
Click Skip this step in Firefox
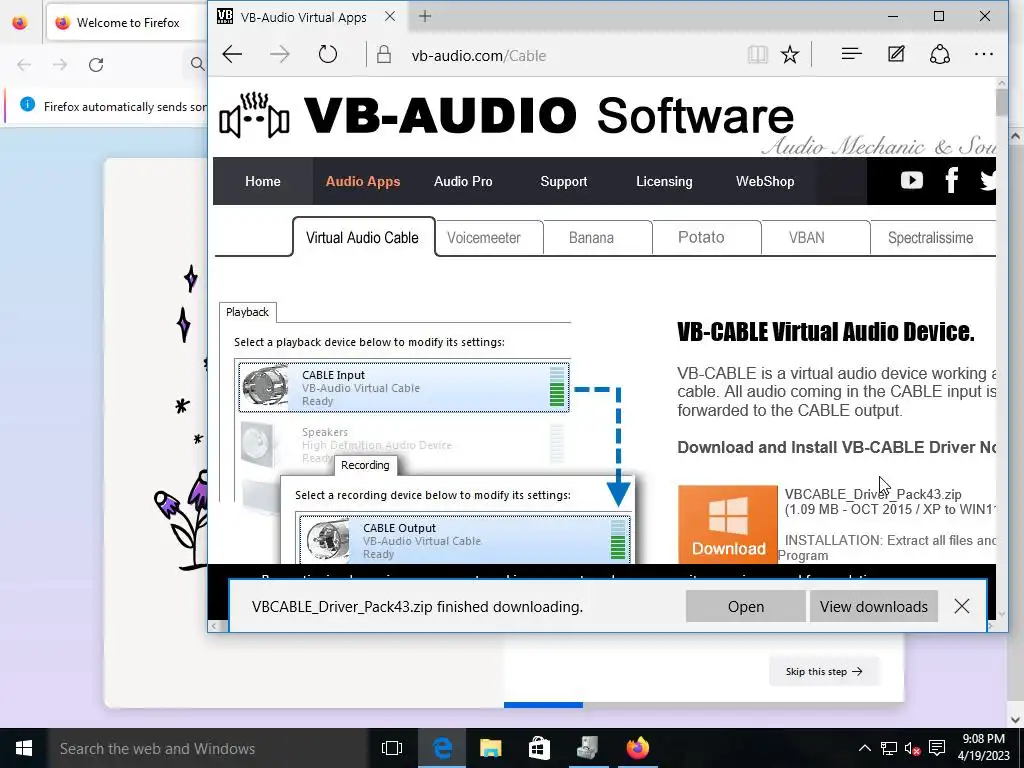[x=824, y=671]
